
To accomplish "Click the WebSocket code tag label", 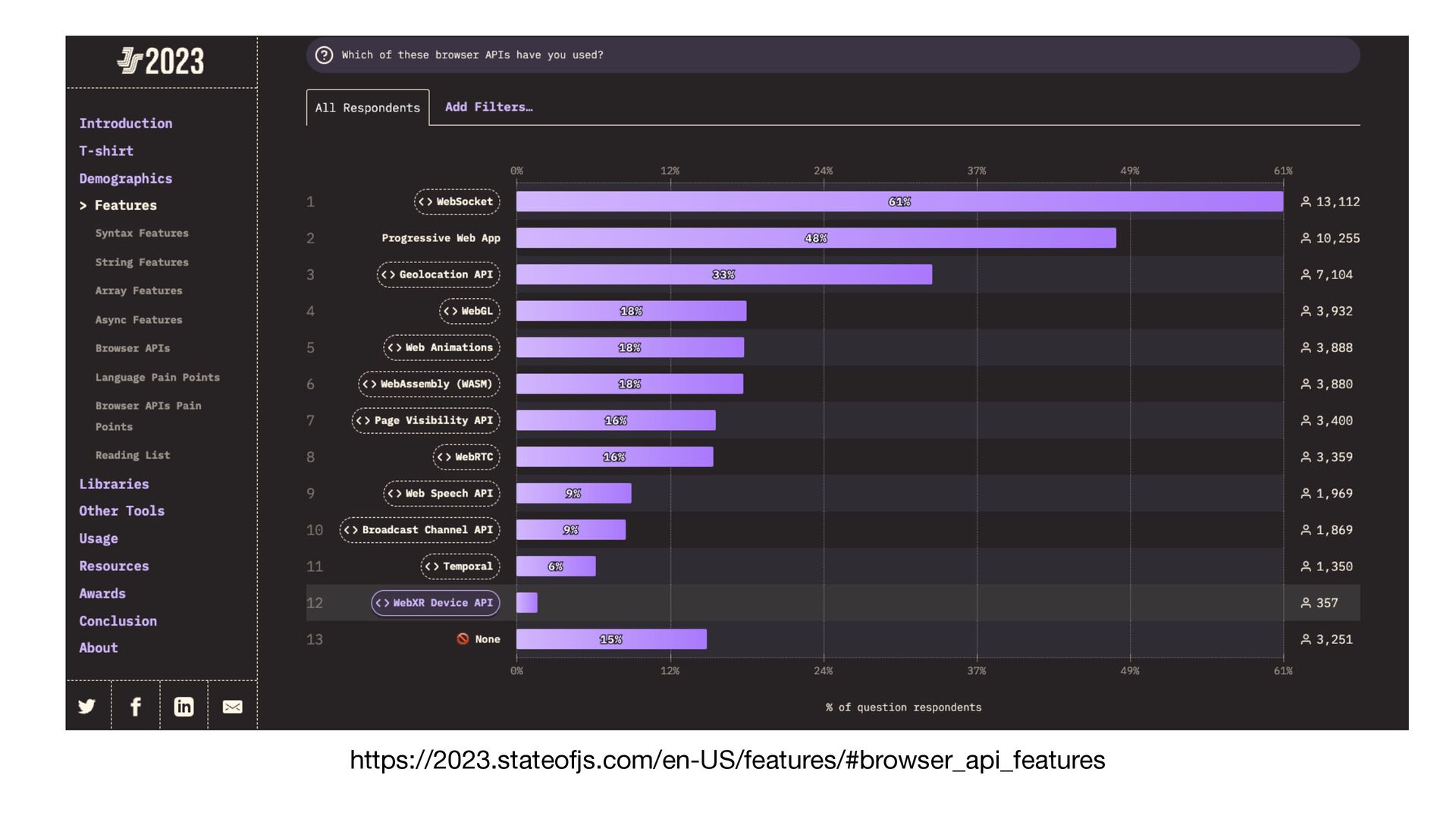I will pos(457,202).
